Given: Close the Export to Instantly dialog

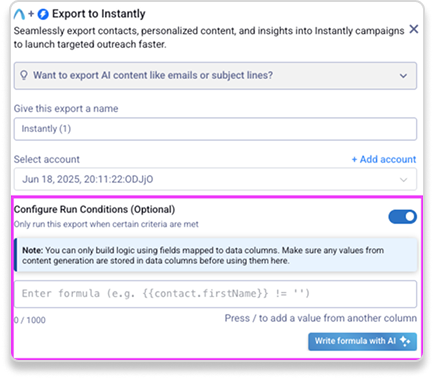Looking at the screenshot, I should [414, 29].
